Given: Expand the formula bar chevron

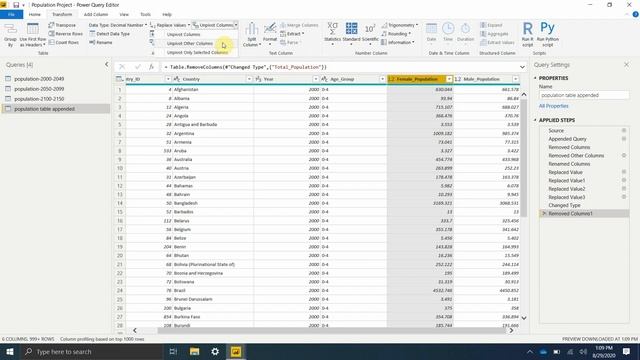Looking at the screenshot, I should pyautogui.click(x=522, y=67).
